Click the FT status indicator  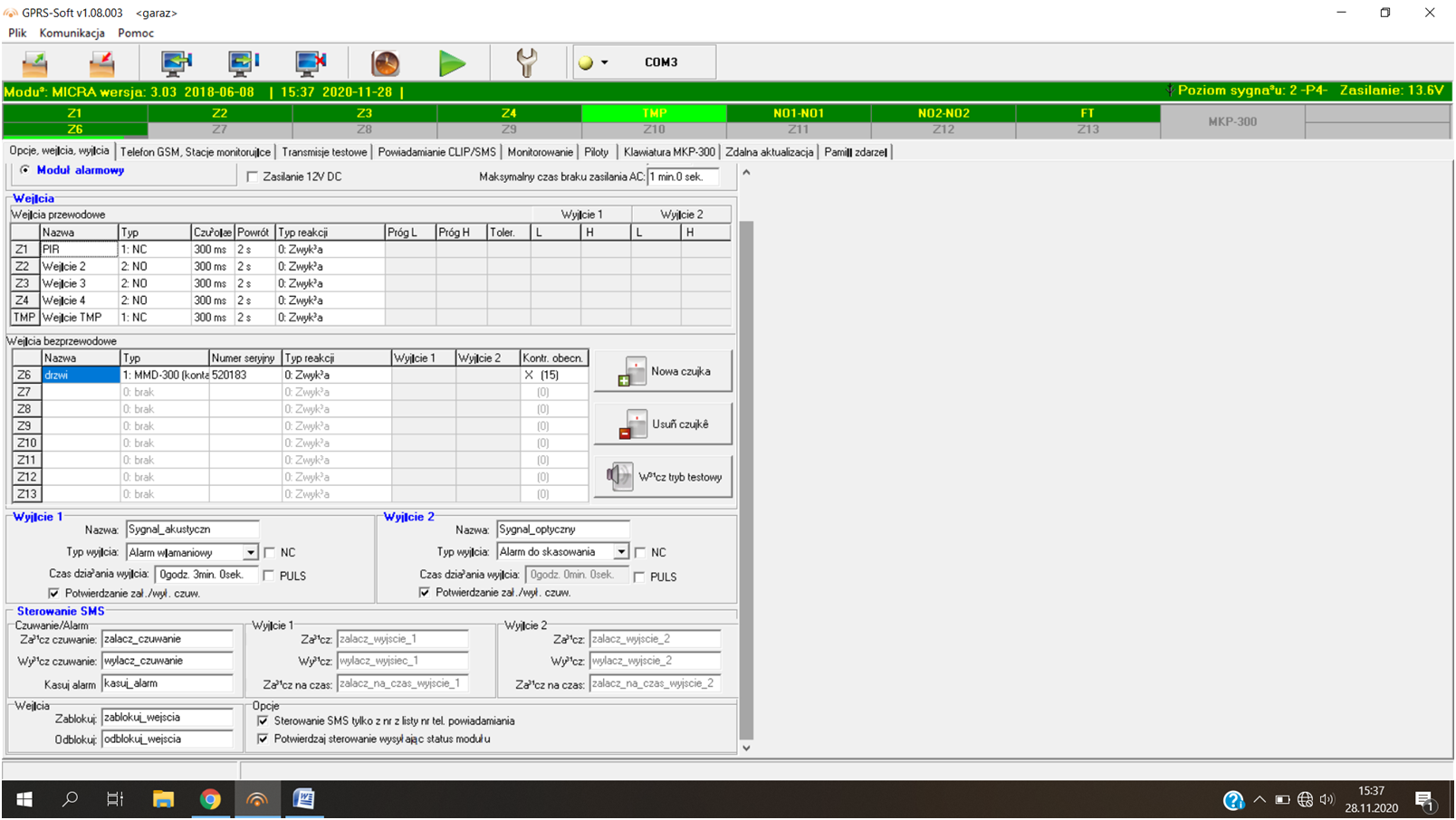tap(1087, 113)
